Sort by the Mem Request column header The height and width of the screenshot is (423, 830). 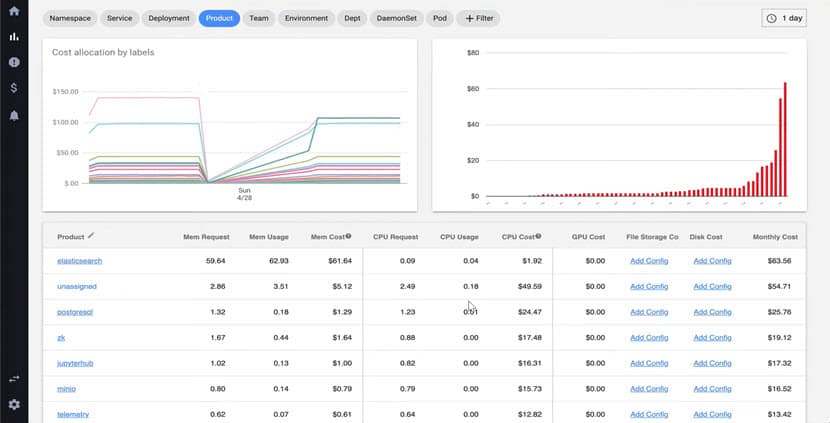point(206,237)
